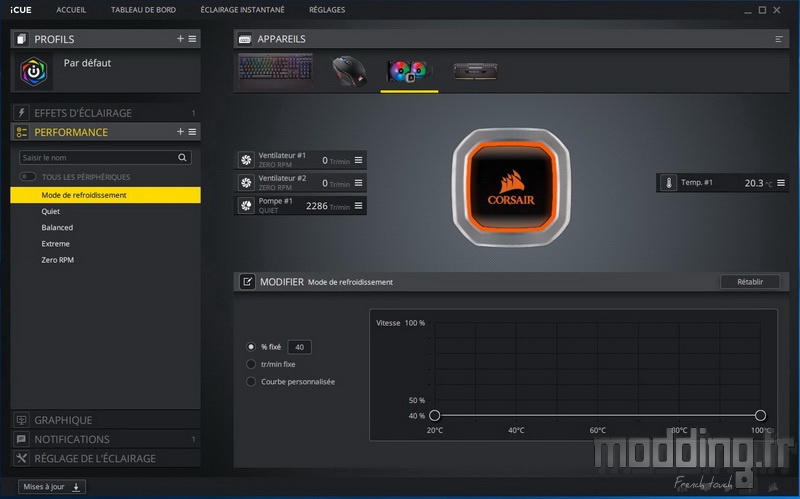Open Pompe #1 options menu
The width and height of the screenshot is (800, 499).
pos(359,206)
